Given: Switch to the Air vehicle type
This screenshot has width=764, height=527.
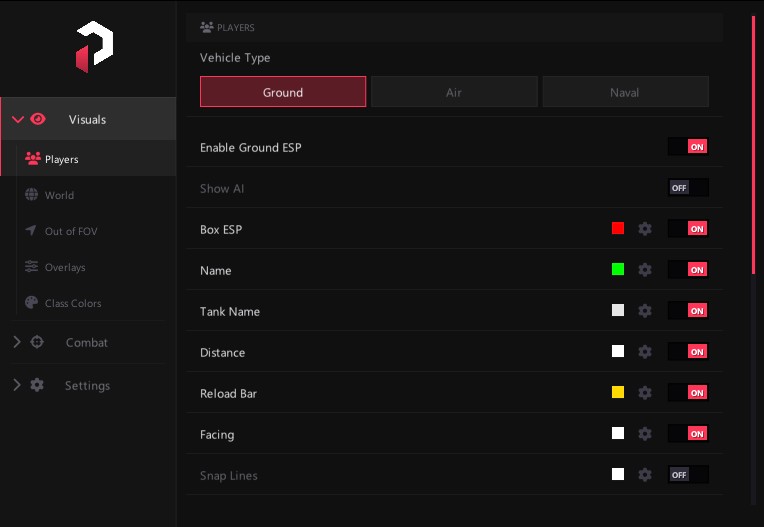Looking at the screenshot, I should click(x=454, y=92).
